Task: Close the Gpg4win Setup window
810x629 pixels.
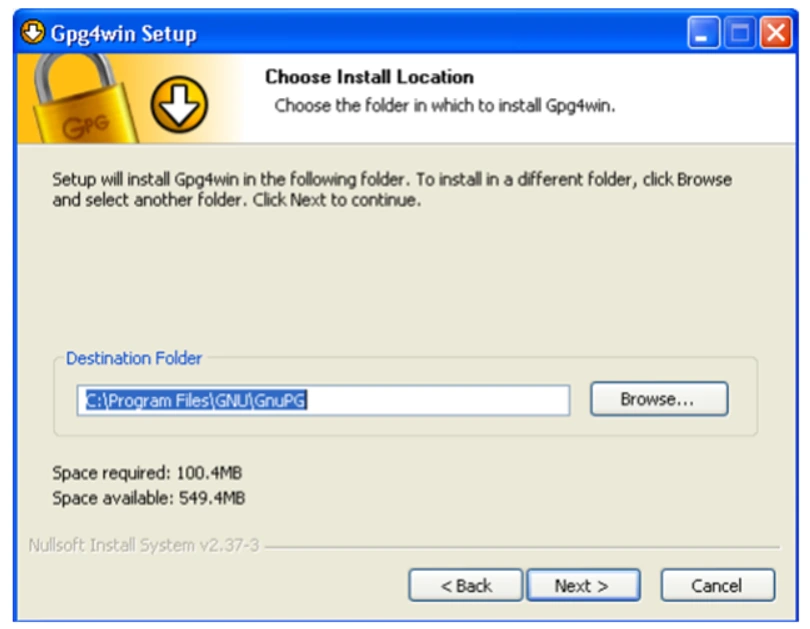Action: pos(776,33)
